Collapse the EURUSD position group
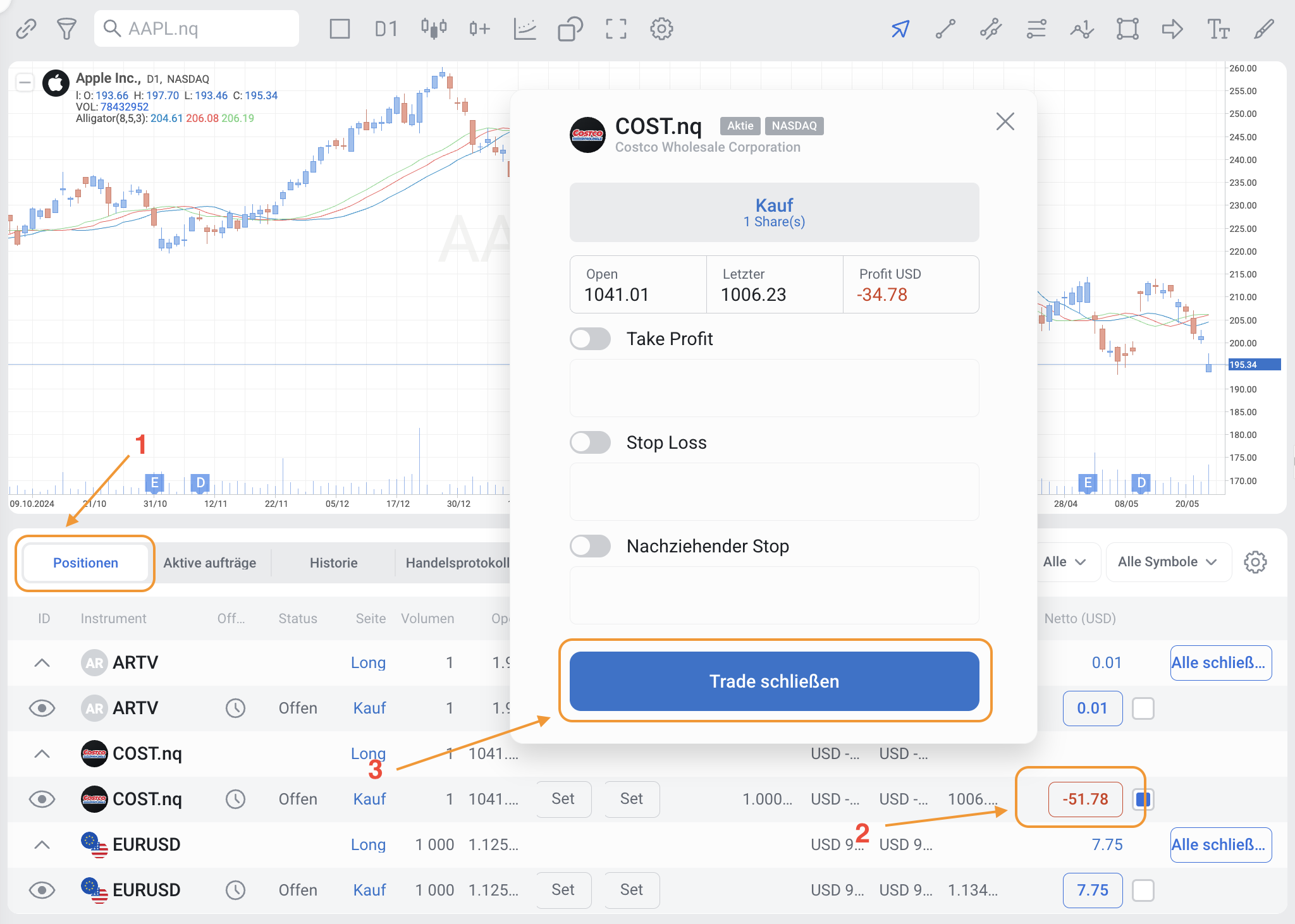 [42, 845]
